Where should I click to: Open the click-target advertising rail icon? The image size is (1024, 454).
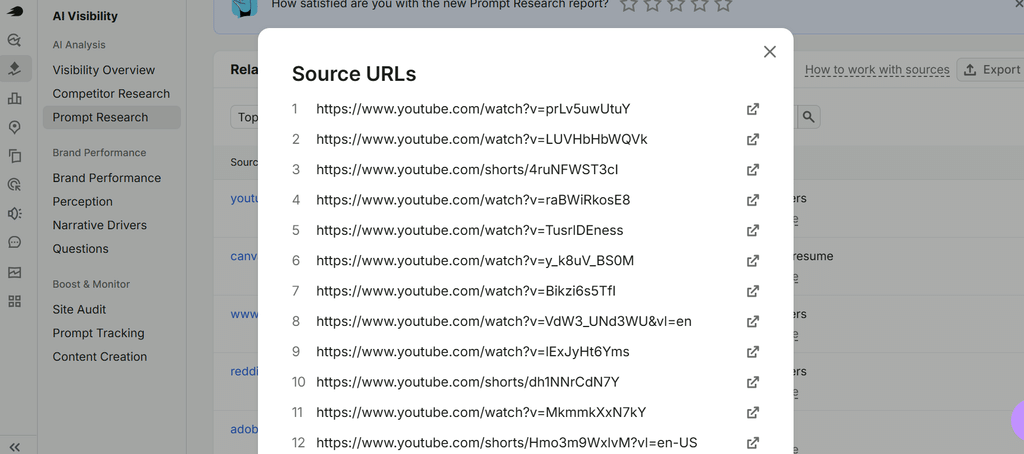(x=14, y=185)
